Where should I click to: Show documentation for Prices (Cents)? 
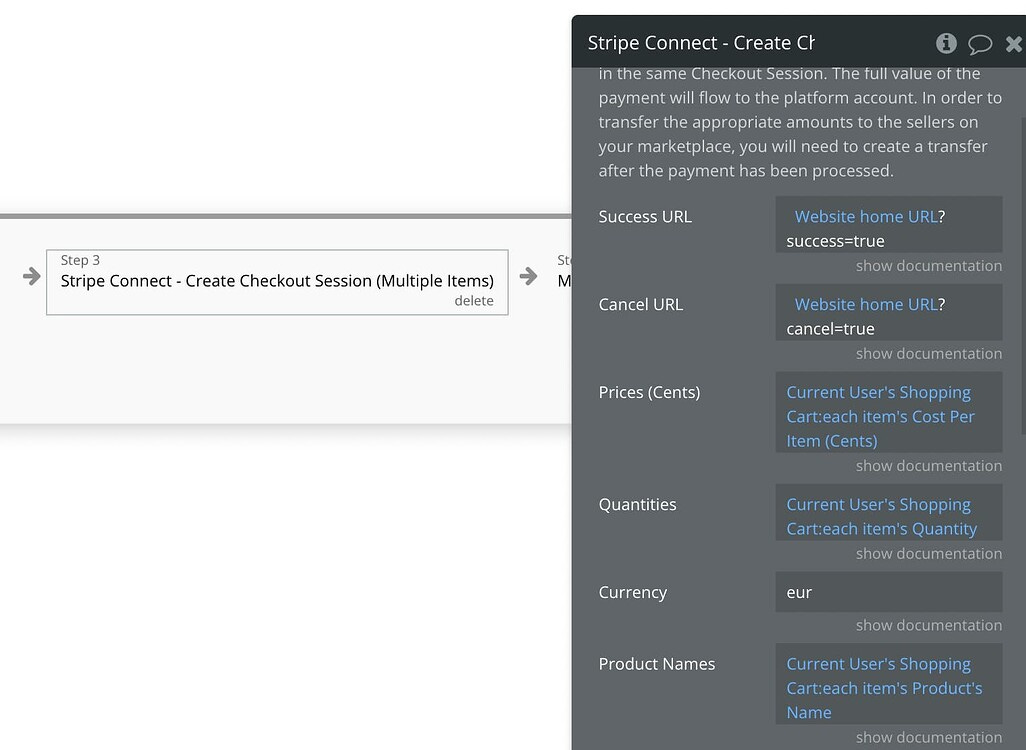click(x=929, y=465)
